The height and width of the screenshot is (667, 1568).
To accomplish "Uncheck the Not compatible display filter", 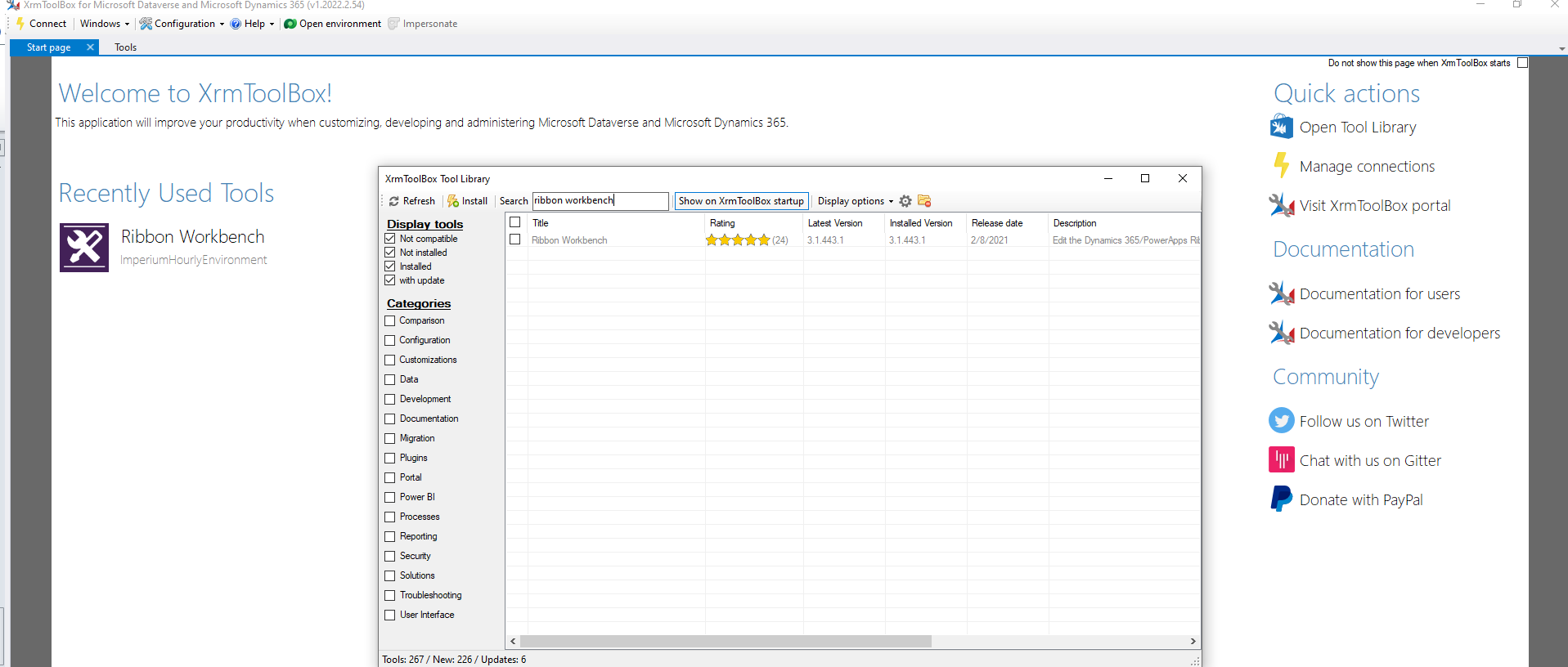I will click(390, 239).
